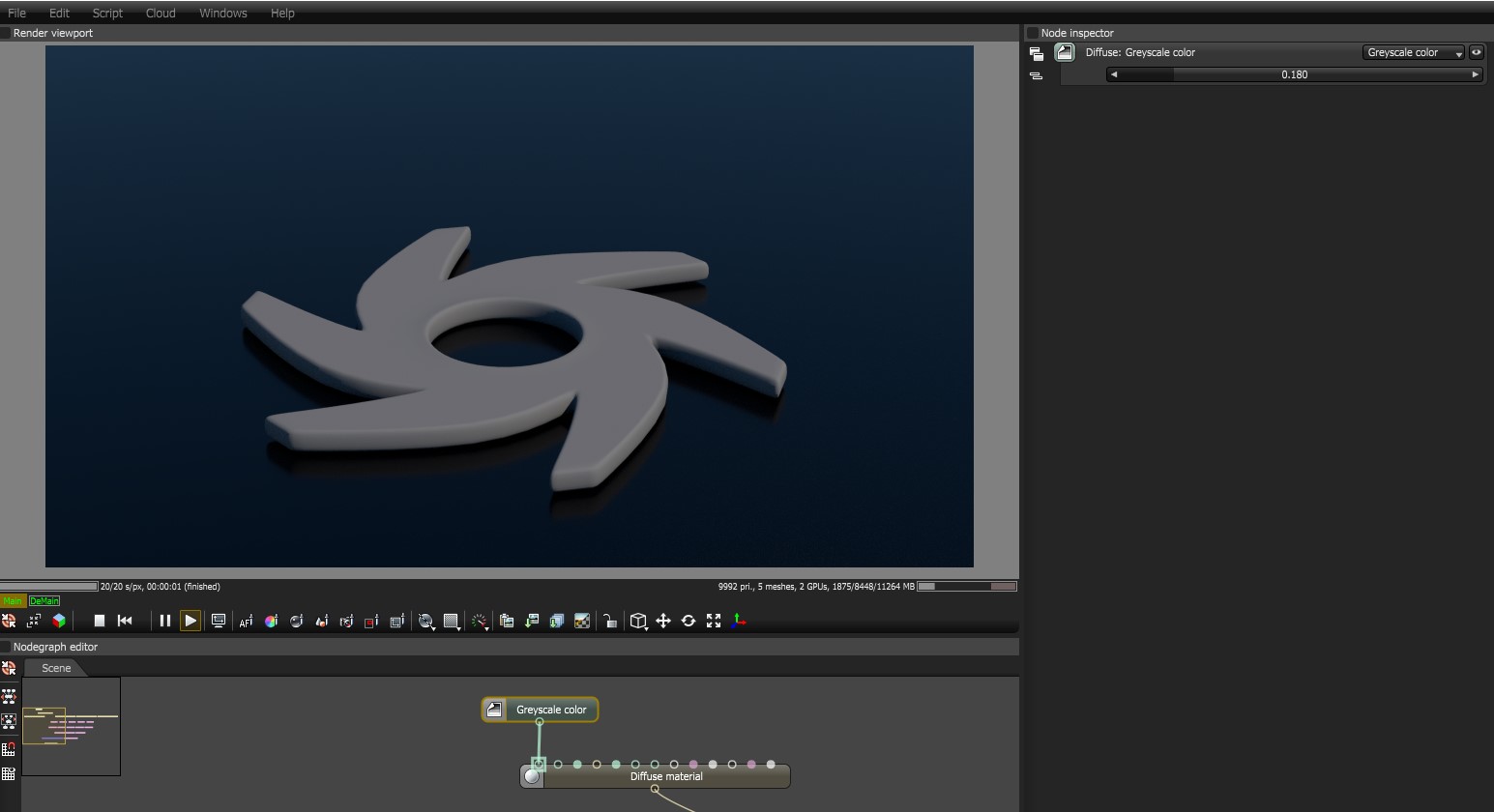Click the Diffuse material node preview sphere
The width and height of the screenshot is (1494, 812).
pyautogui.click(x=532, y=776)
